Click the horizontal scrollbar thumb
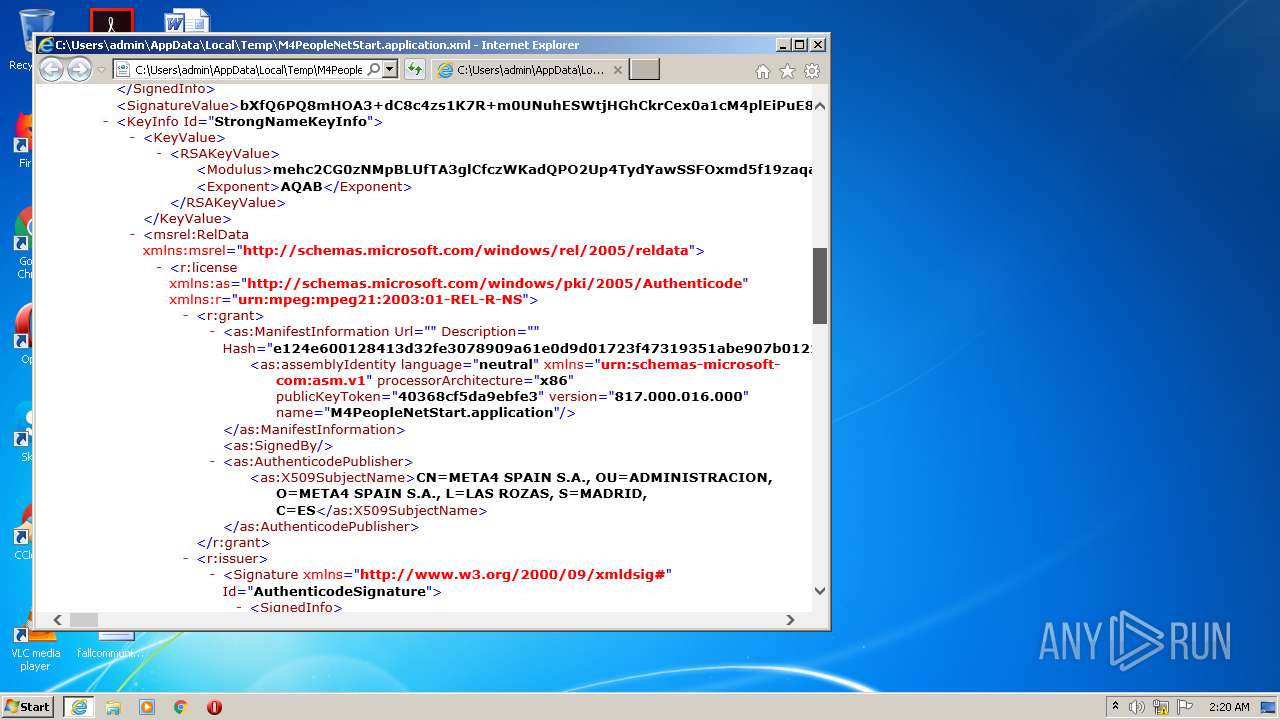This screenshot has width=1280, height=720. click(x=84, y=620)
